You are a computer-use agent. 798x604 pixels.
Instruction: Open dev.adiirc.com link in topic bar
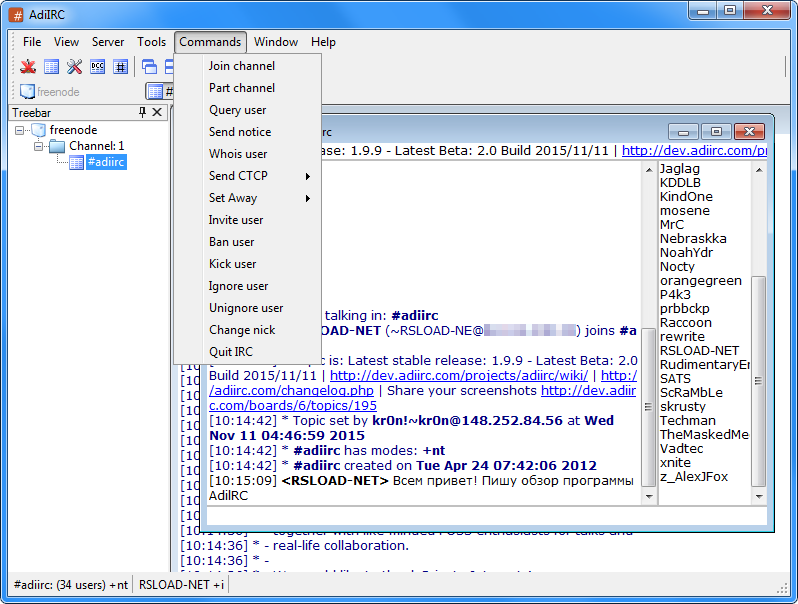pos(694,151)
